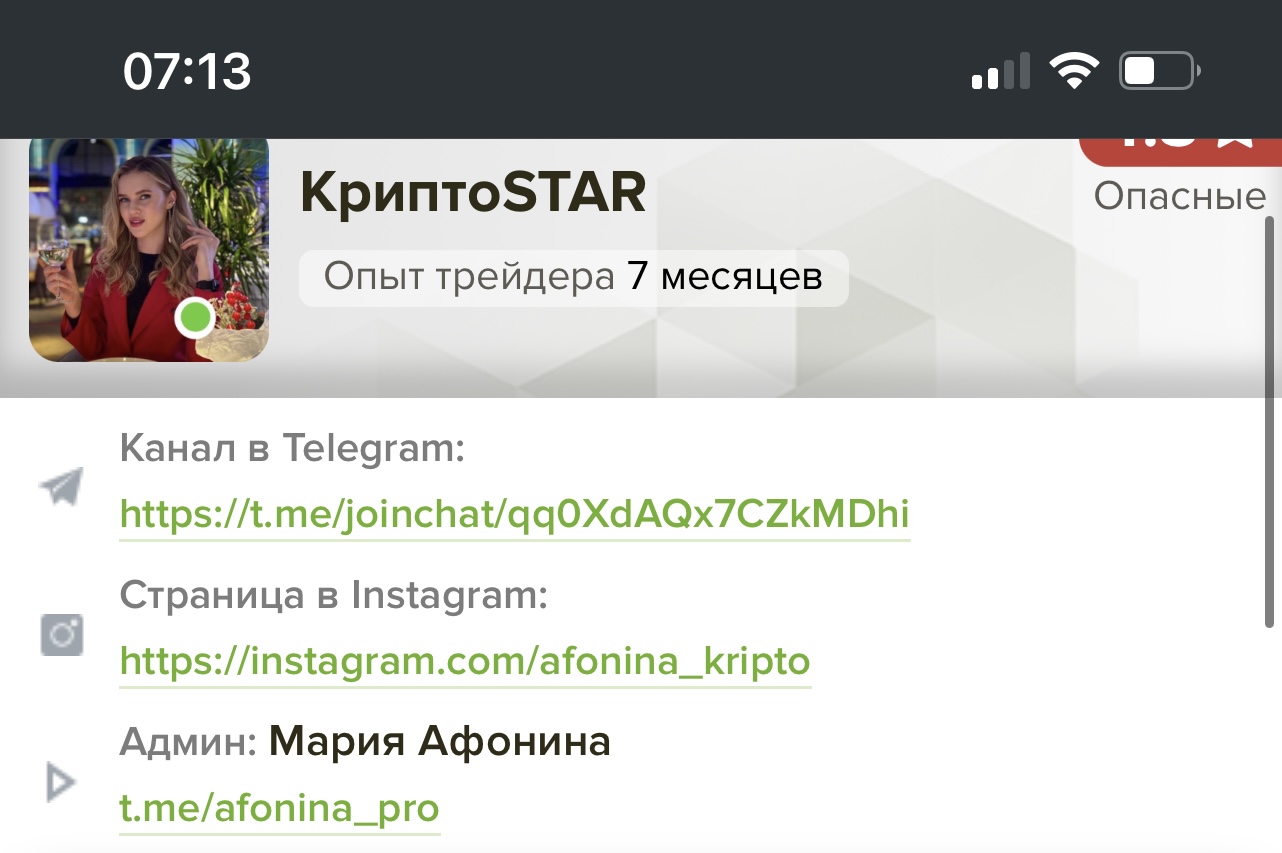Open the t.me/joinchat Telegram channel link
Viewport: 1282px width, 853px height.
point(515,514)
